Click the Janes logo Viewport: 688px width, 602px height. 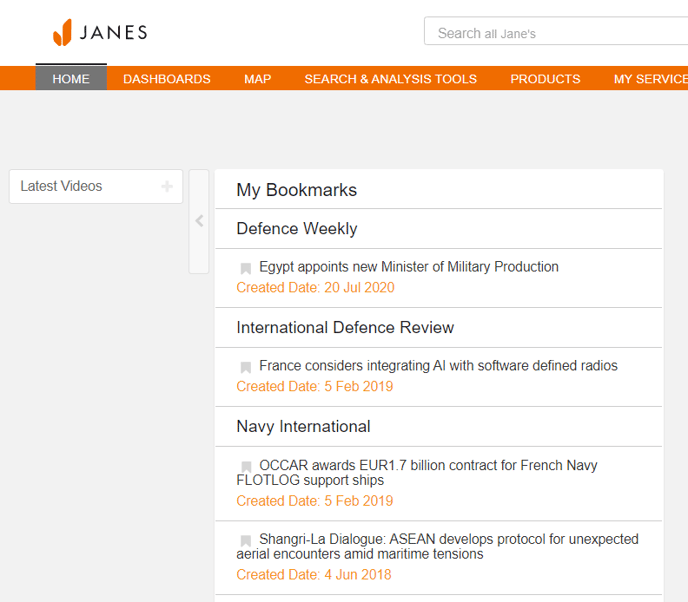(x=100, y=32)
